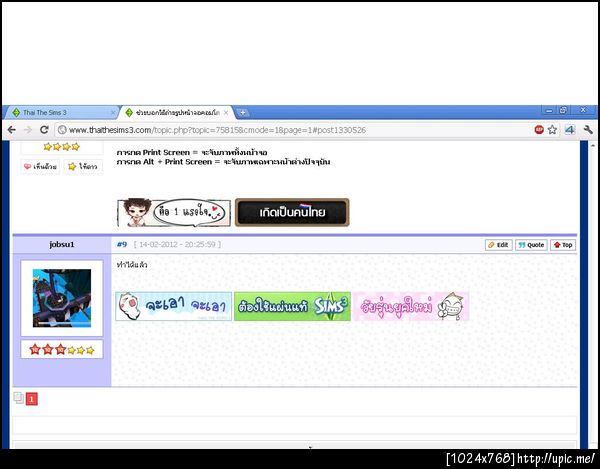Image resolution: width=600 pixels, height=469 pixels.
Task: Click the blue cat signature banner
Action: [174, 306]
